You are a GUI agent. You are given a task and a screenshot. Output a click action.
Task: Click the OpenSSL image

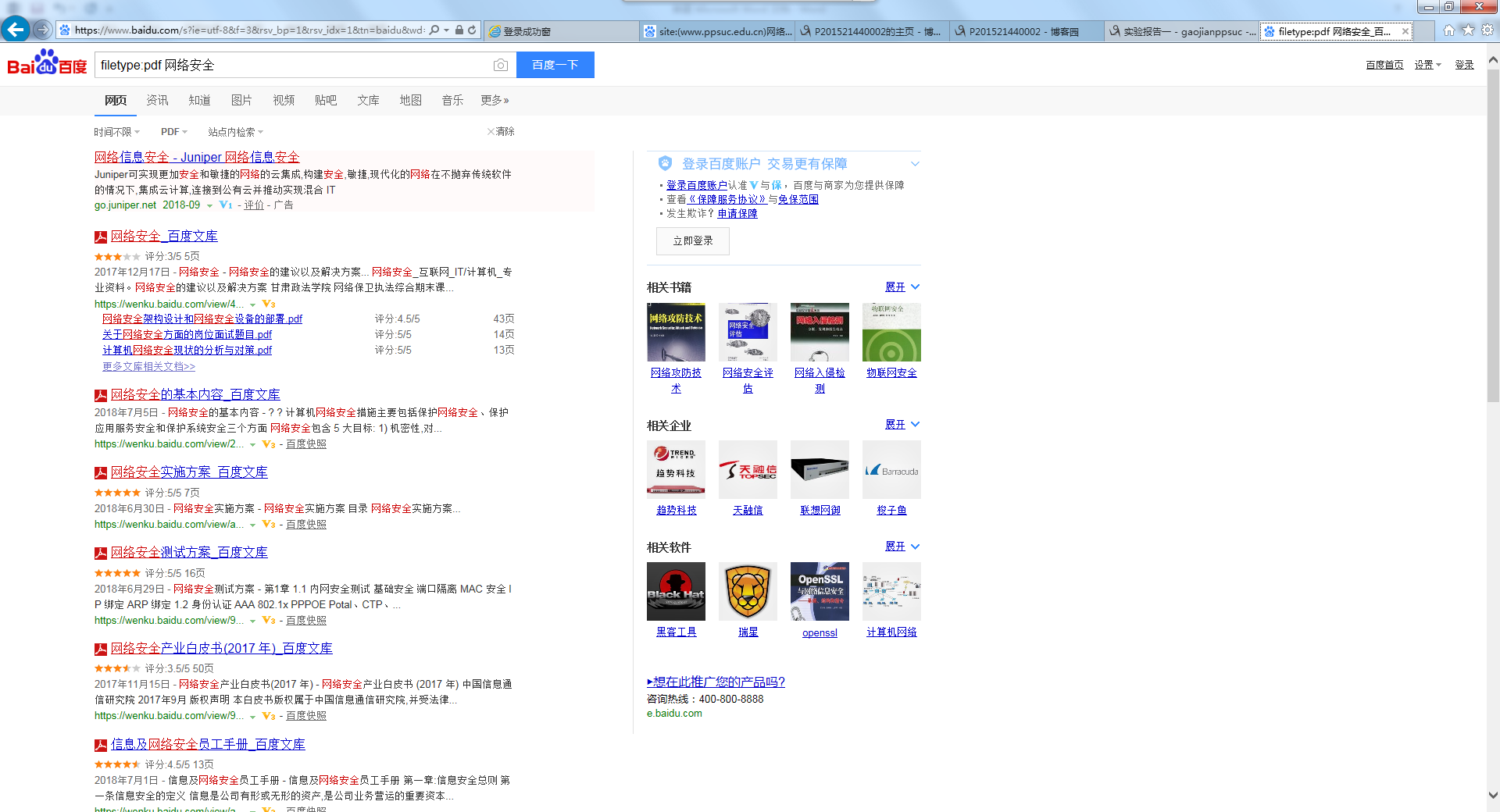point(820,591)
